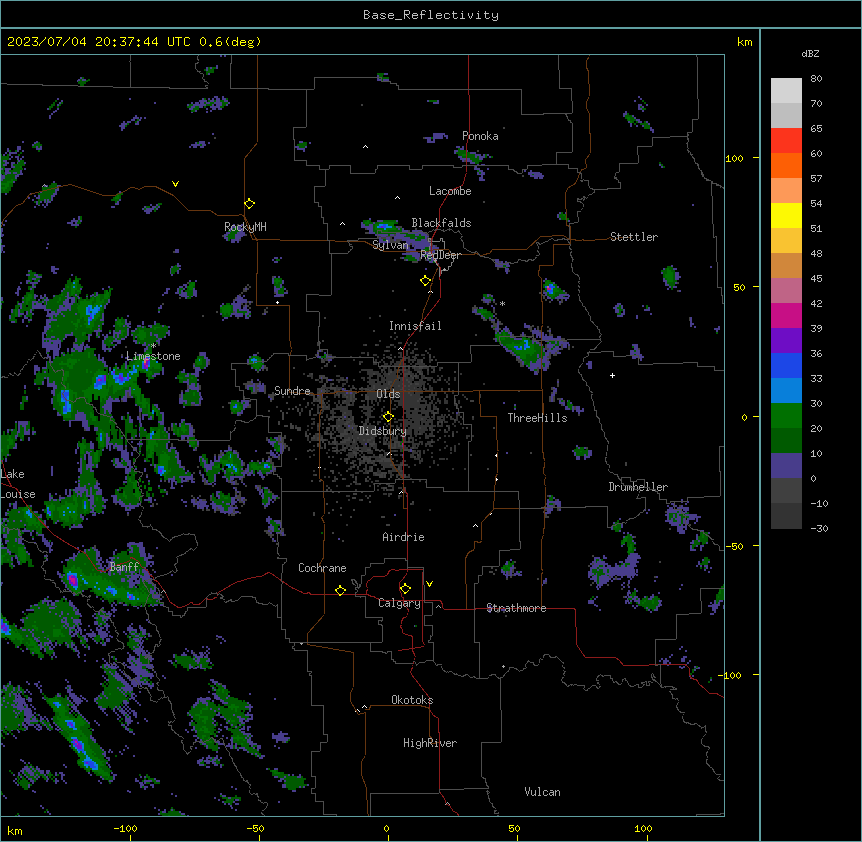The height and width of the screenshot is (842, 862).
Task: Click the Stettler label
Action: point(634,237)
